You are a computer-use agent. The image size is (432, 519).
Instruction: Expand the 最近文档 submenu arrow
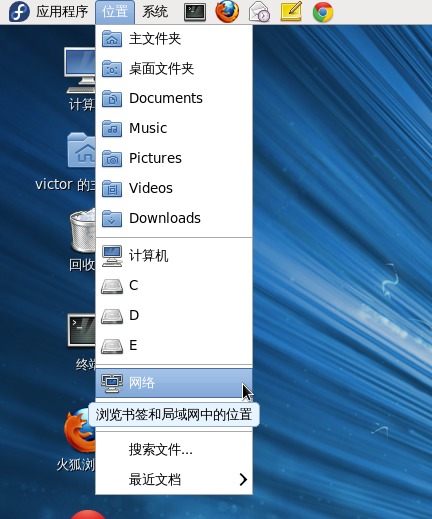point(243,479)
